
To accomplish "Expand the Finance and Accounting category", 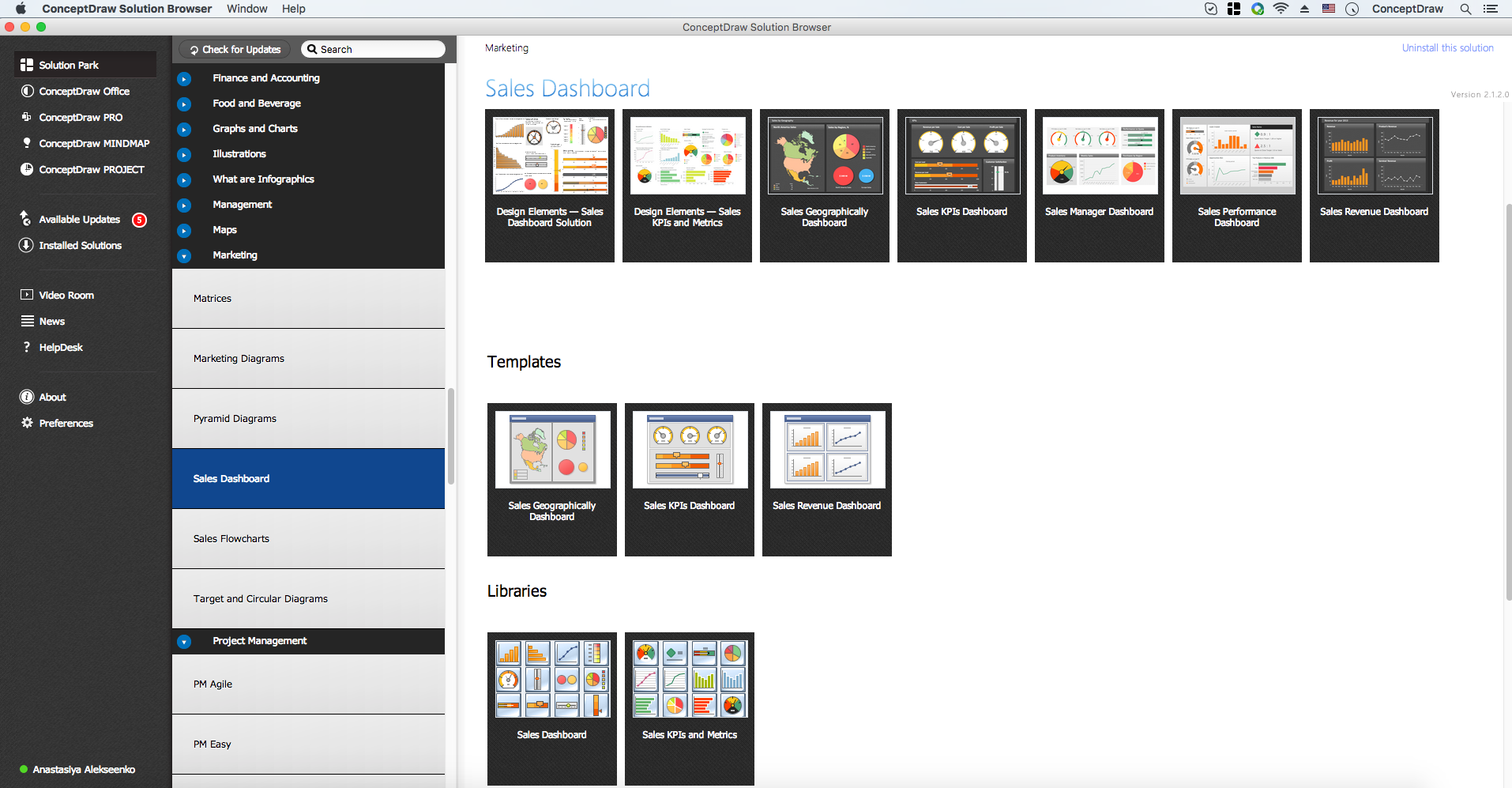I will click(x=184, y=79).
